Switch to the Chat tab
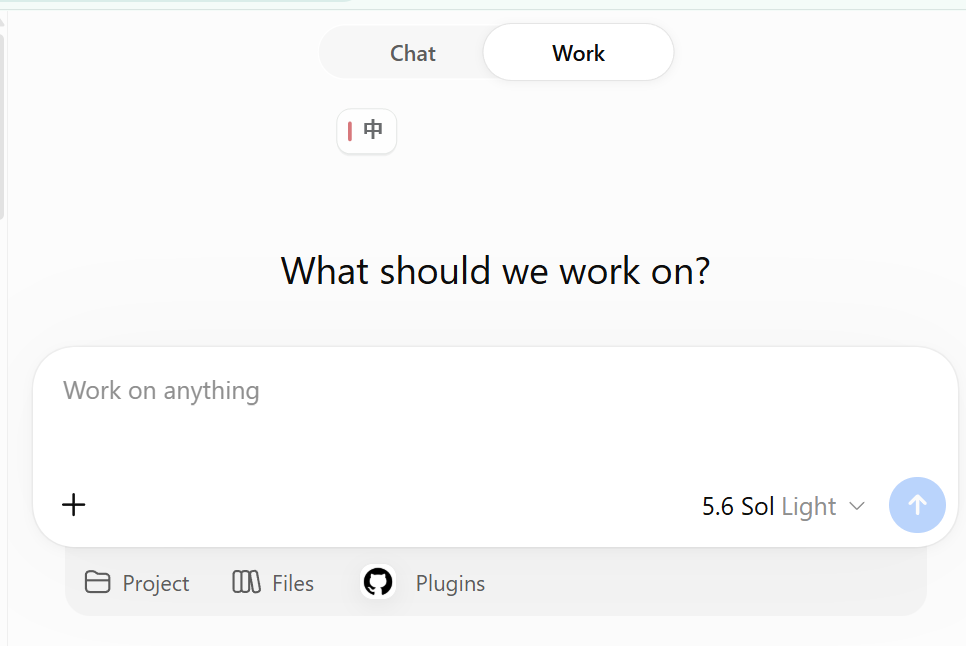Screen dimensions: 966x646 [412, 53]
